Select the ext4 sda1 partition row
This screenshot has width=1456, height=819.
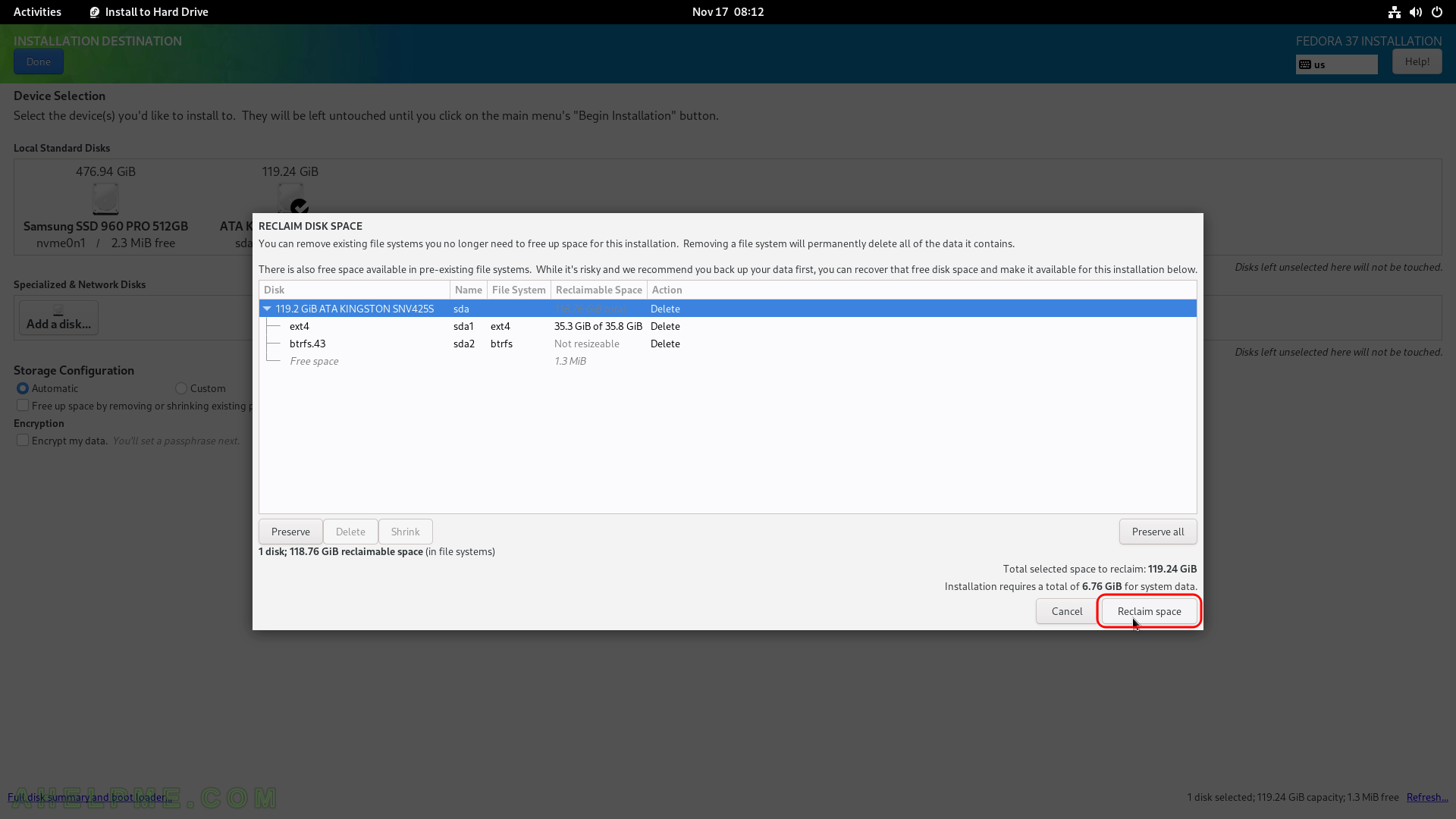[x=728, y=326]
